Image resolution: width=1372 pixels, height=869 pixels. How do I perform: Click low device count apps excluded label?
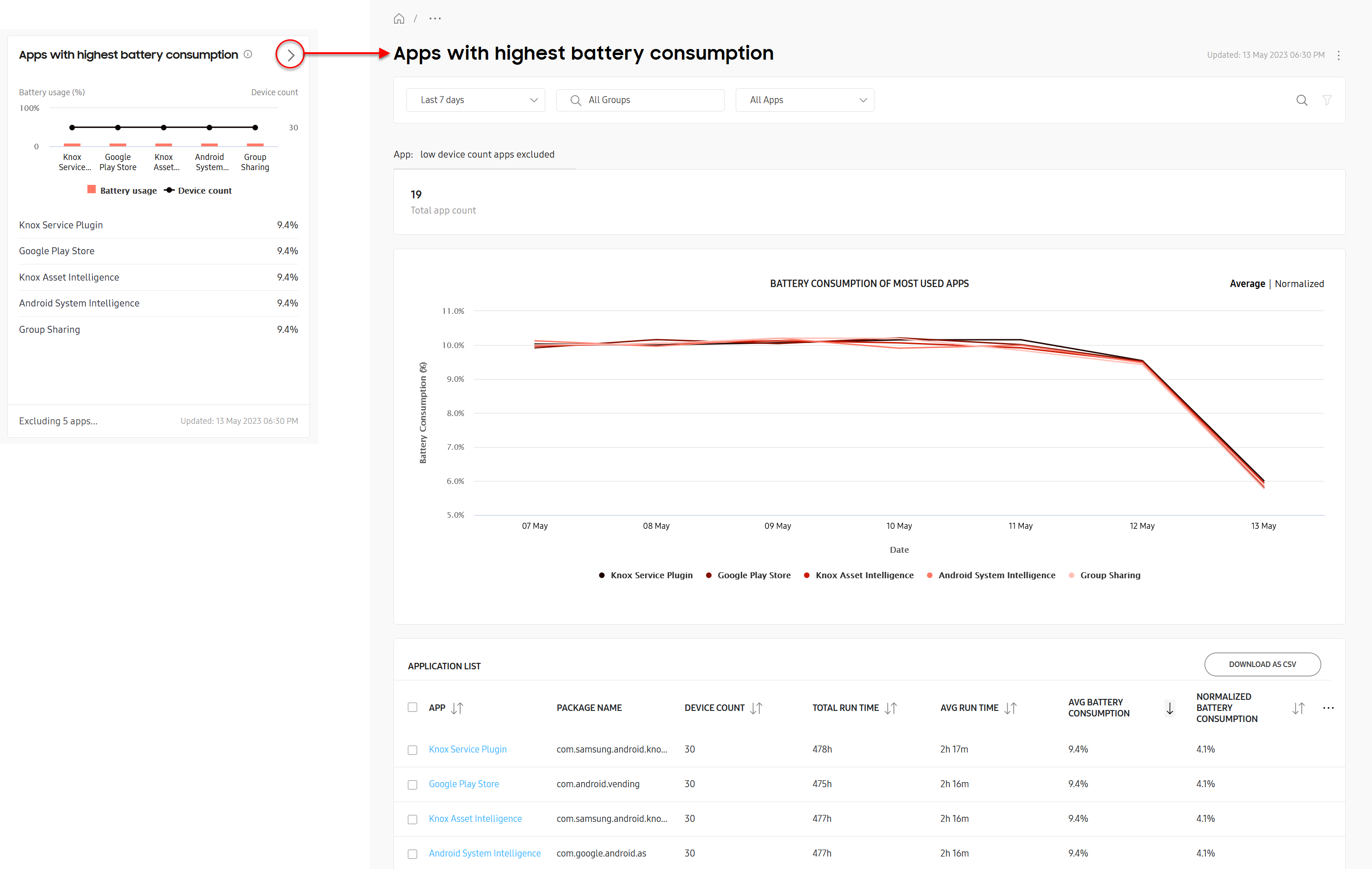[487, 154]
